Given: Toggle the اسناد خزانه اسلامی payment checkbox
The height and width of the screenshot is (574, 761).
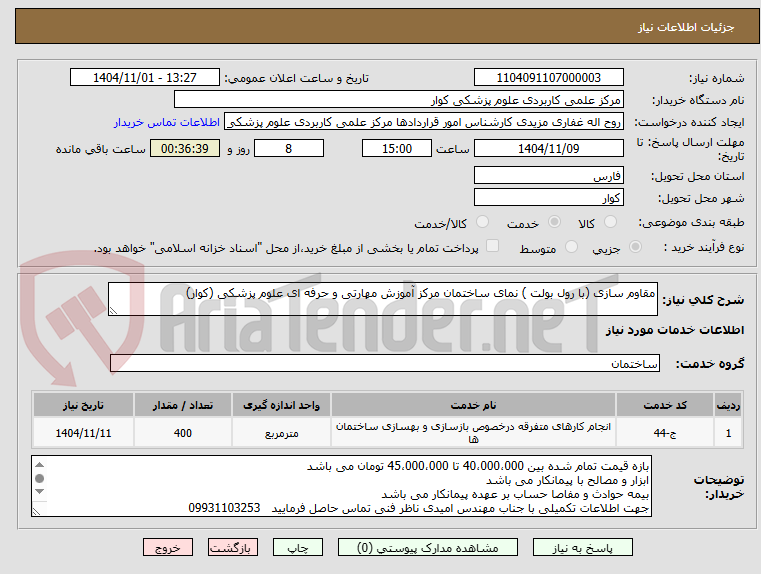Looking at the screenshot, I should click(492, 246).
